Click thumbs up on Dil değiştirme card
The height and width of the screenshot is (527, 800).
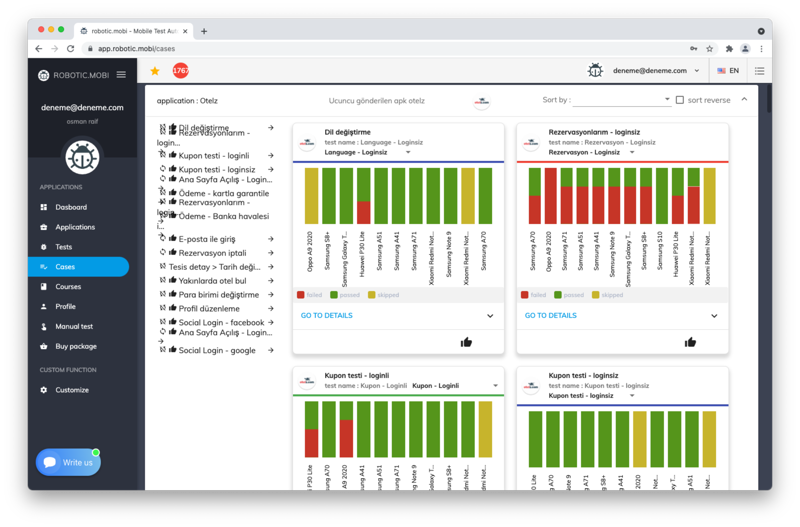coord(466,342)
